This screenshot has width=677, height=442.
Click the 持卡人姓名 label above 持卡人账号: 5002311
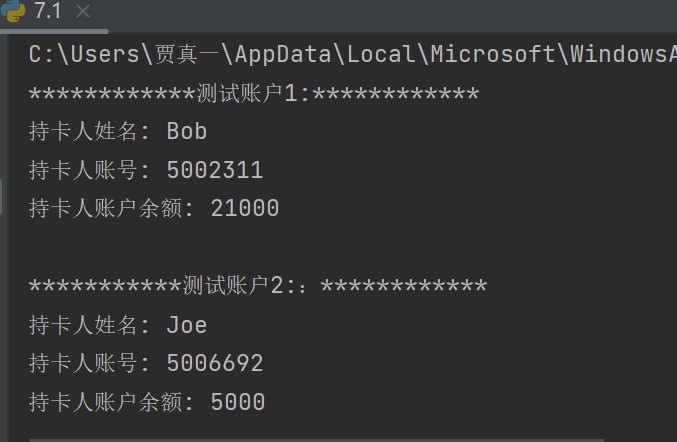[83, 131]
